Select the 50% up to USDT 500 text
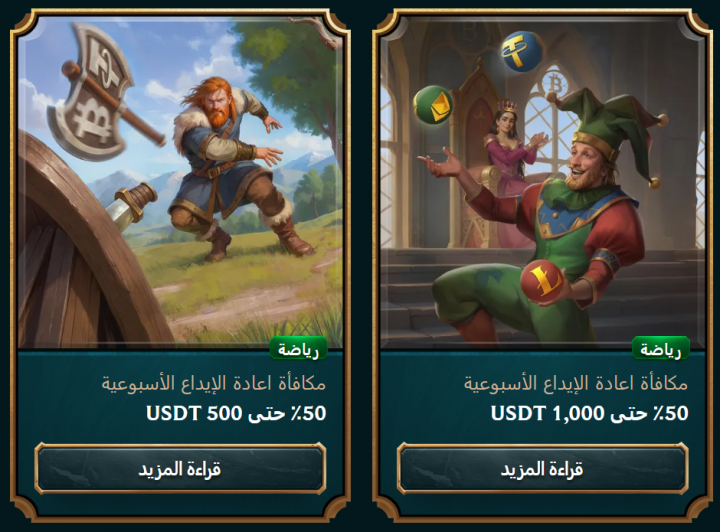The height and width of the screenshot is (532, 720). pos(236,413)
